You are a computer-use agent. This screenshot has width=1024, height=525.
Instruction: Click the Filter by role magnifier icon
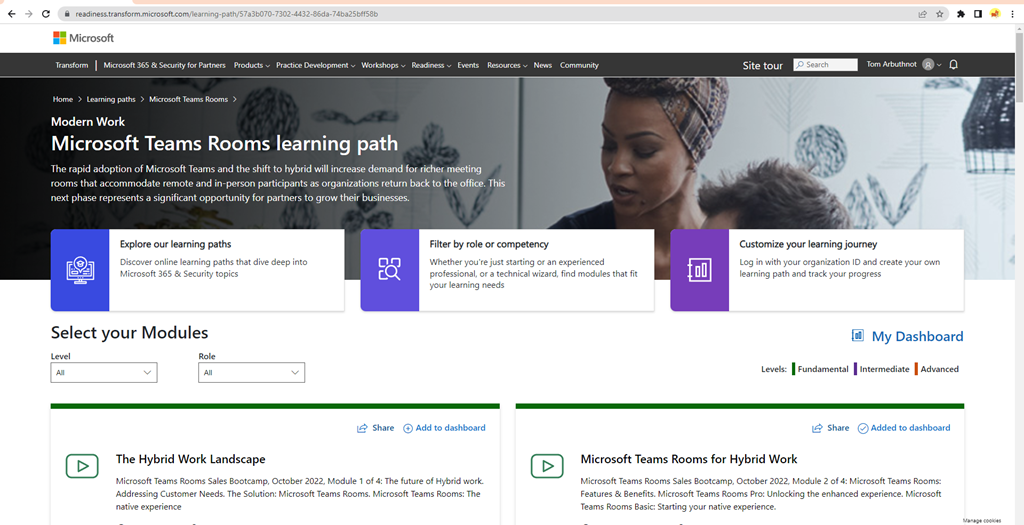[x=389, y=270]
